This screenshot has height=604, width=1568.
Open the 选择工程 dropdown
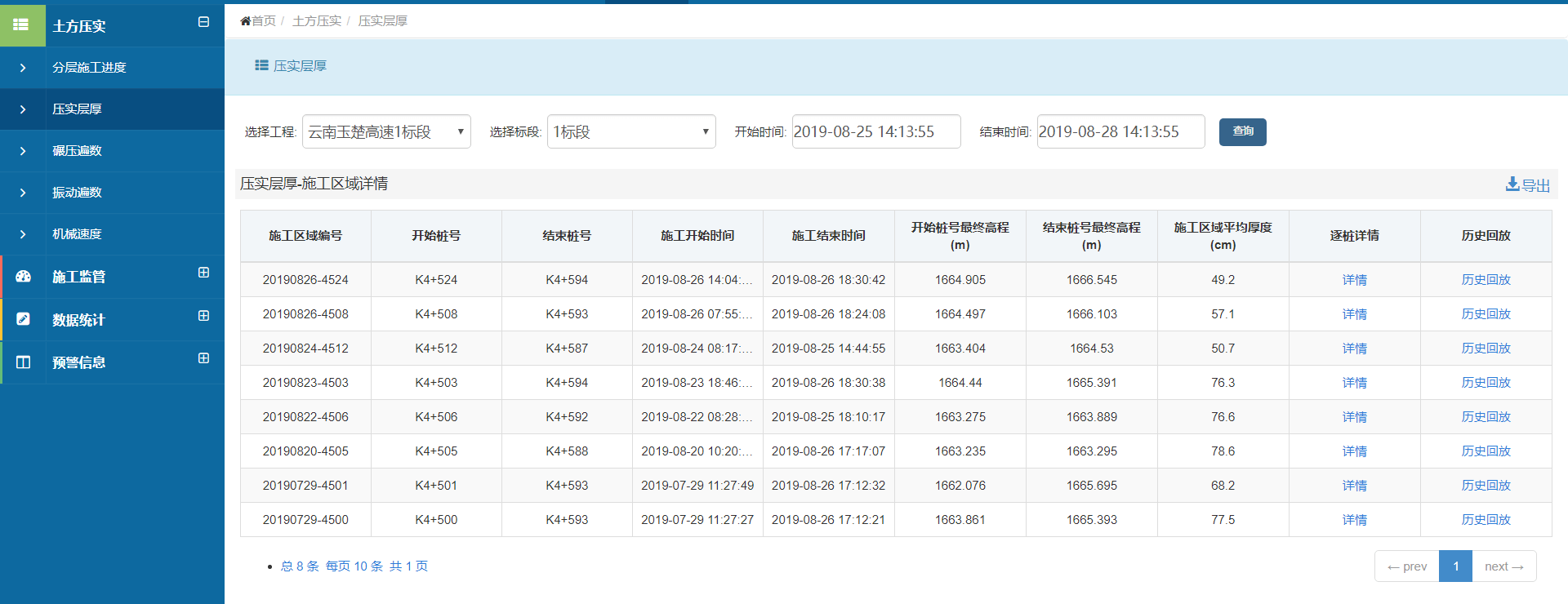(386, 131)
